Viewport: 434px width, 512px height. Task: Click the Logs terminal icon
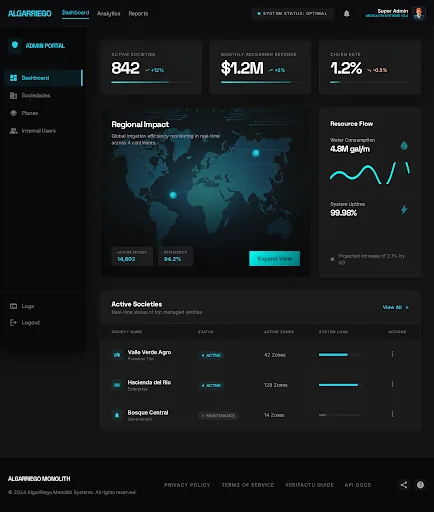coord(13,306)
